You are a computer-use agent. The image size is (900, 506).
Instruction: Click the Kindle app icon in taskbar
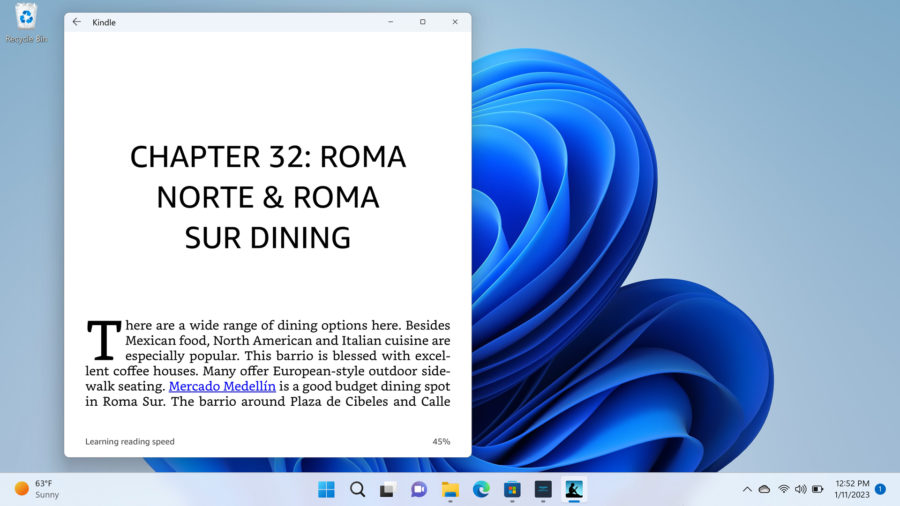click(x=574, y=489)
